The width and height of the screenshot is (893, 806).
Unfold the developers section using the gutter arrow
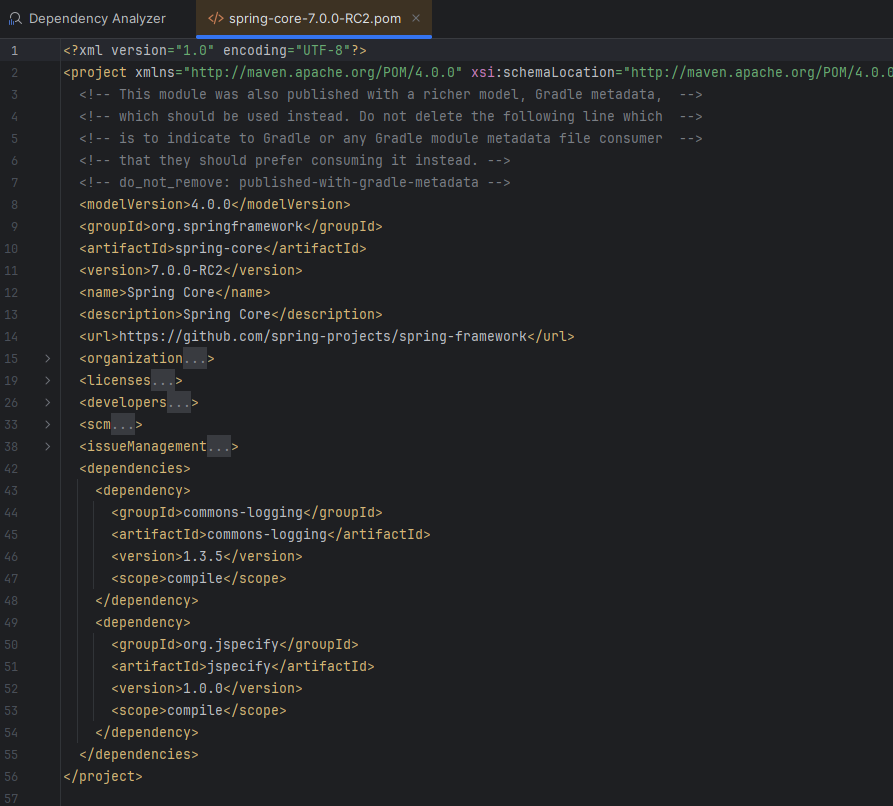point(47,402)
